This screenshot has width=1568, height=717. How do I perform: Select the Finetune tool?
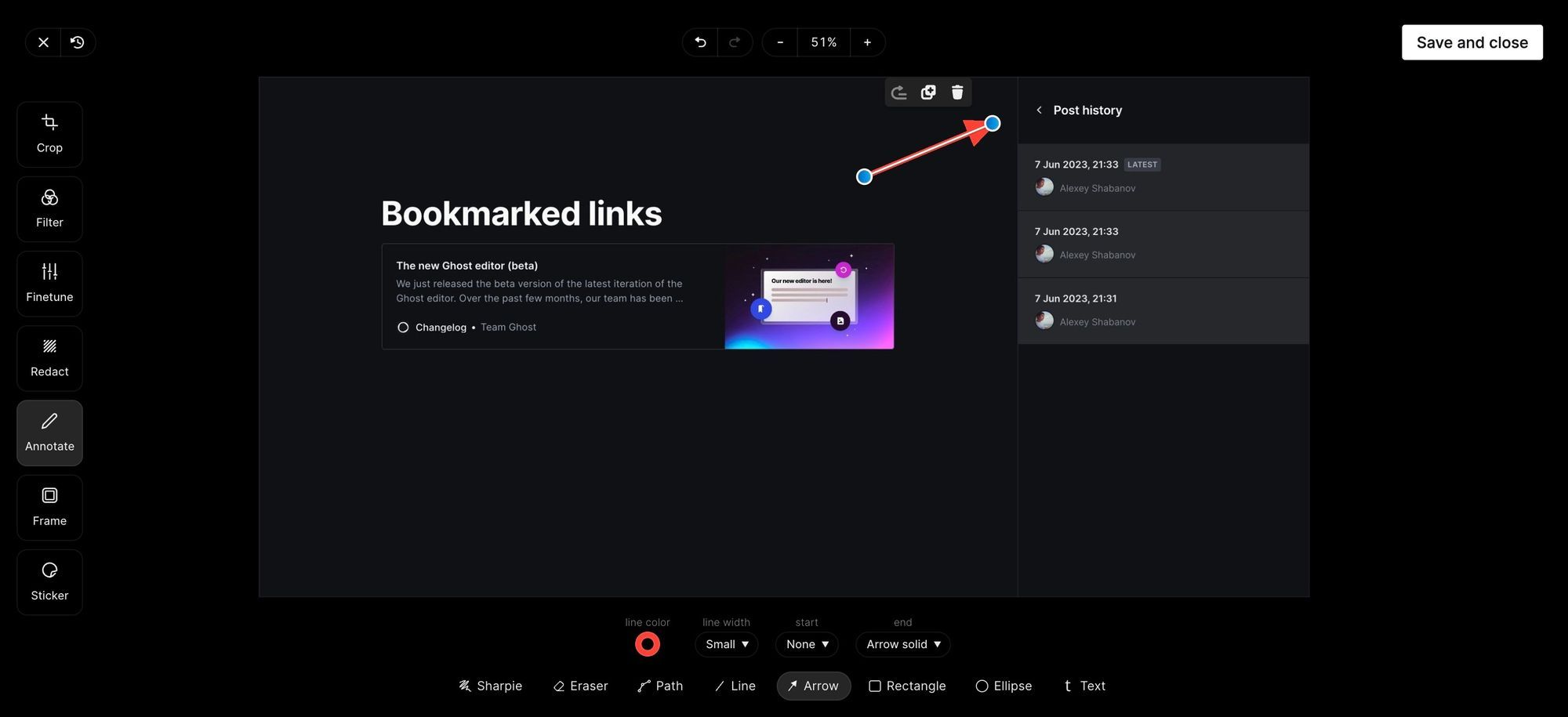click(49, 282)
